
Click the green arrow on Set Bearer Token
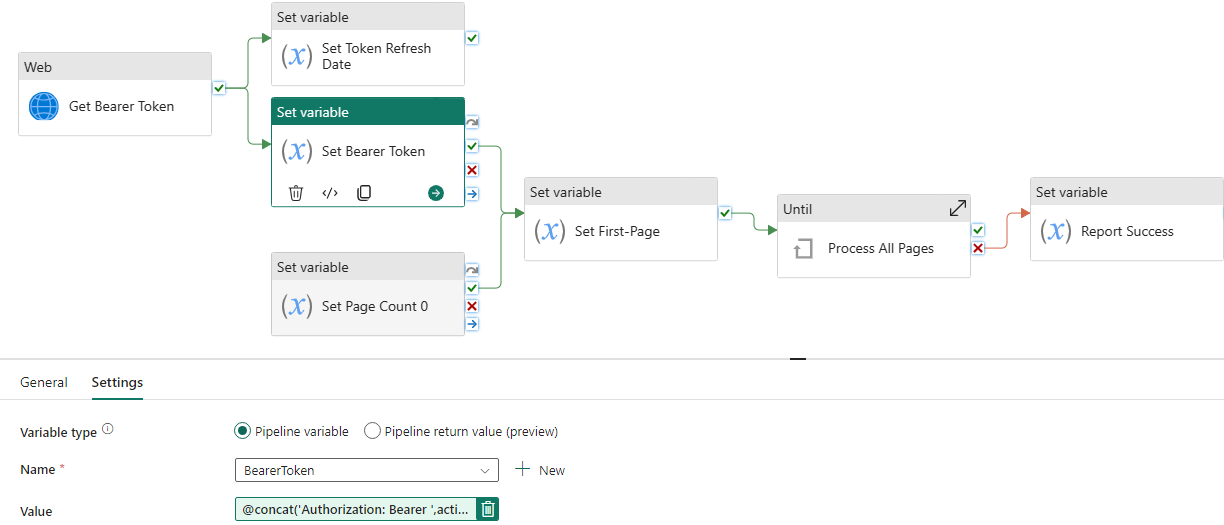tap(436, 193)
